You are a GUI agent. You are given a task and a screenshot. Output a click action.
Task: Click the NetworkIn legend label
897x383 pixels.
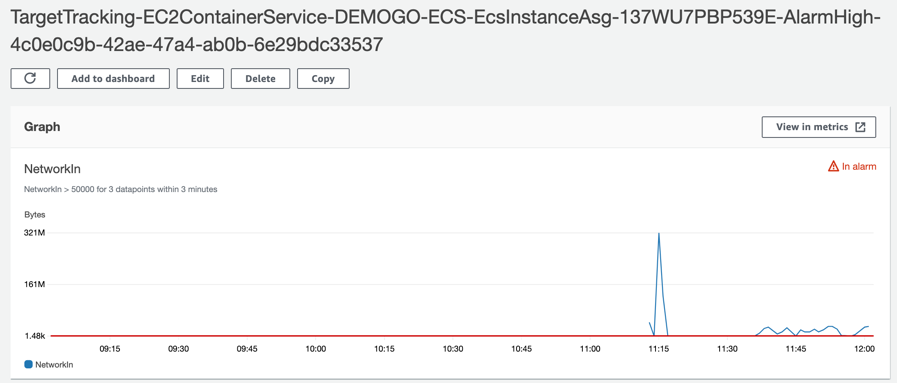pyautogui.click(x=54, y=364)
